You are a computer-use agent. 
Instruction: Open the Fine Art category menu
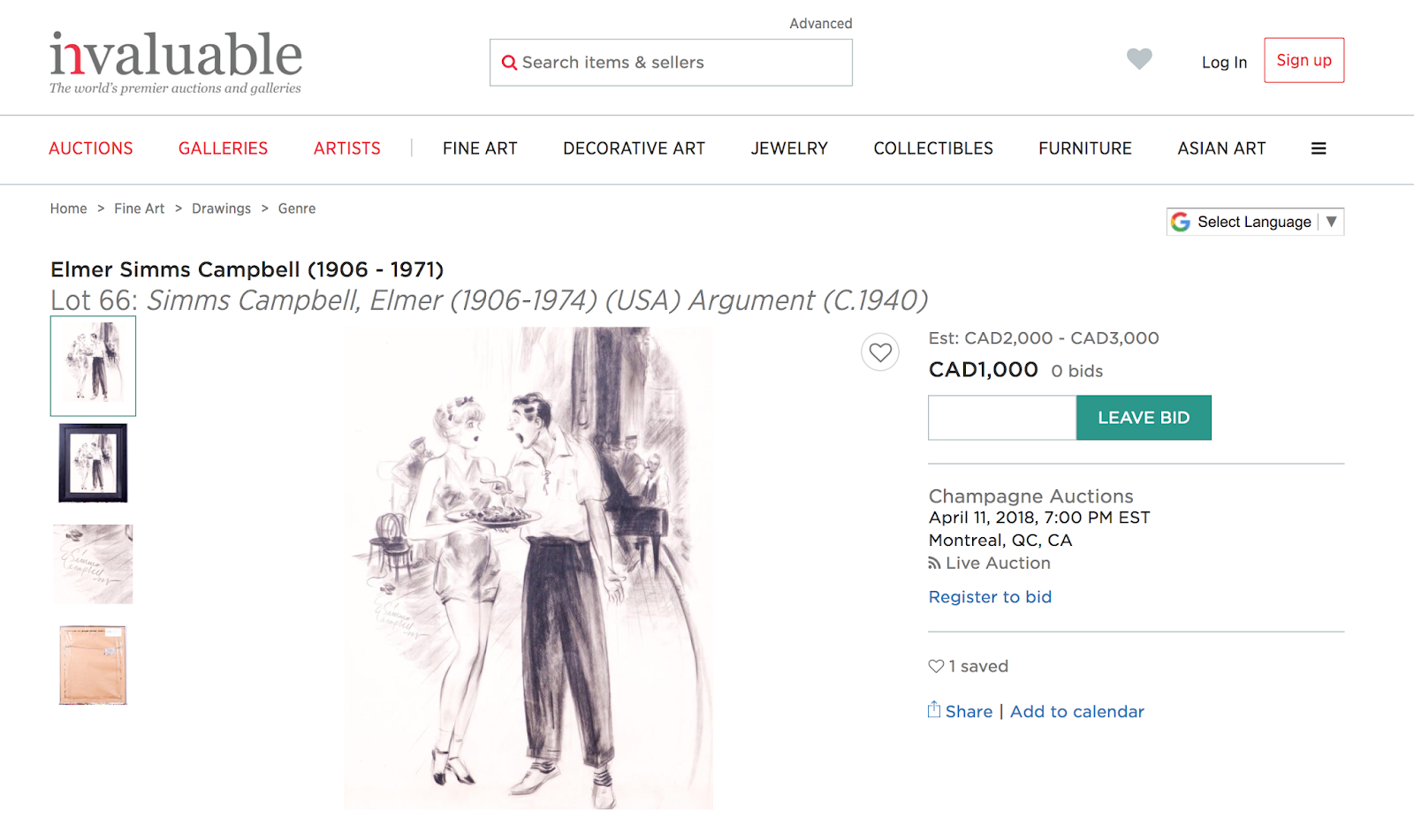pos(480,148)
